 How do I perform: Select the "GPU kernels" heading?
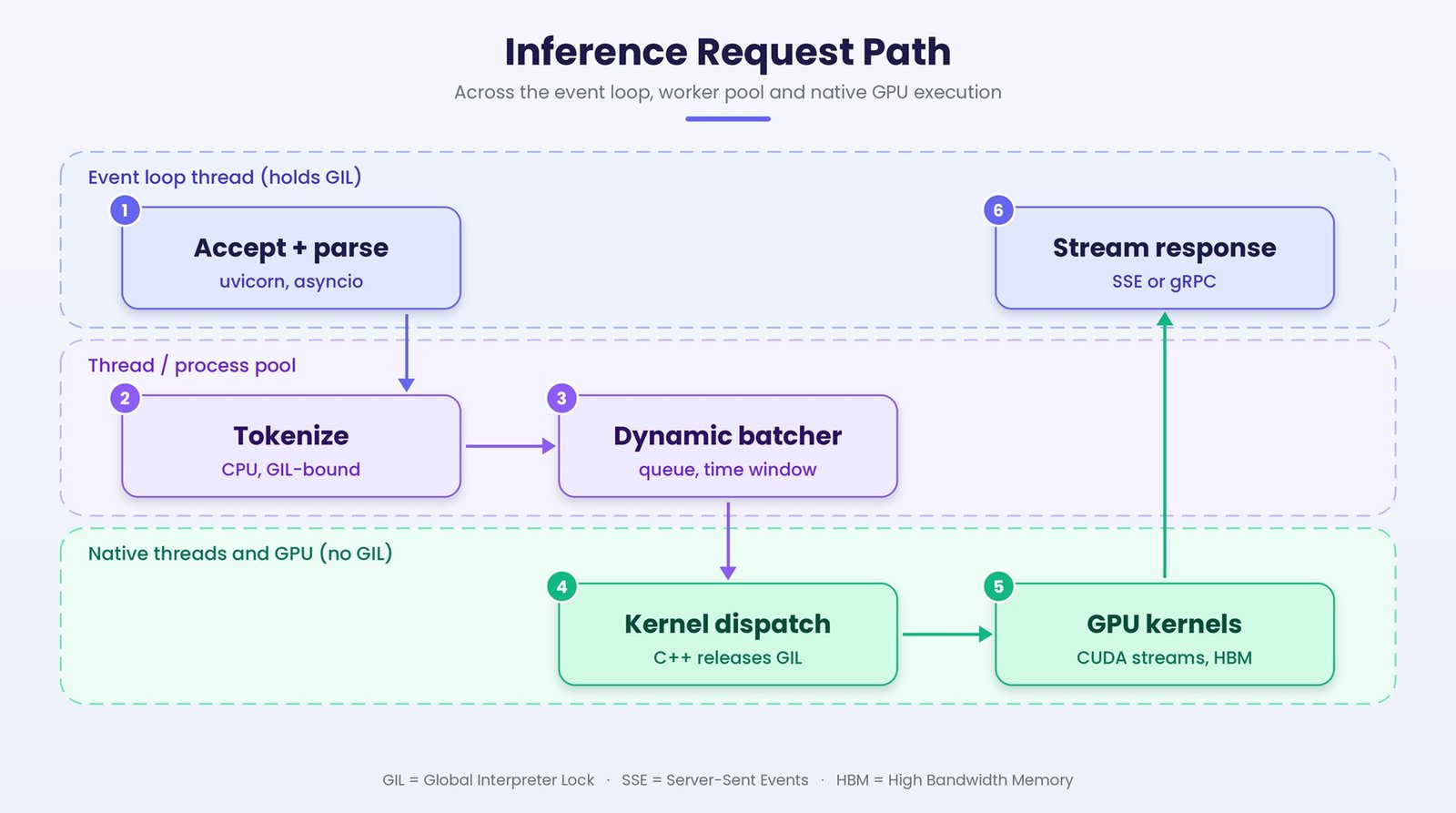1165,624
